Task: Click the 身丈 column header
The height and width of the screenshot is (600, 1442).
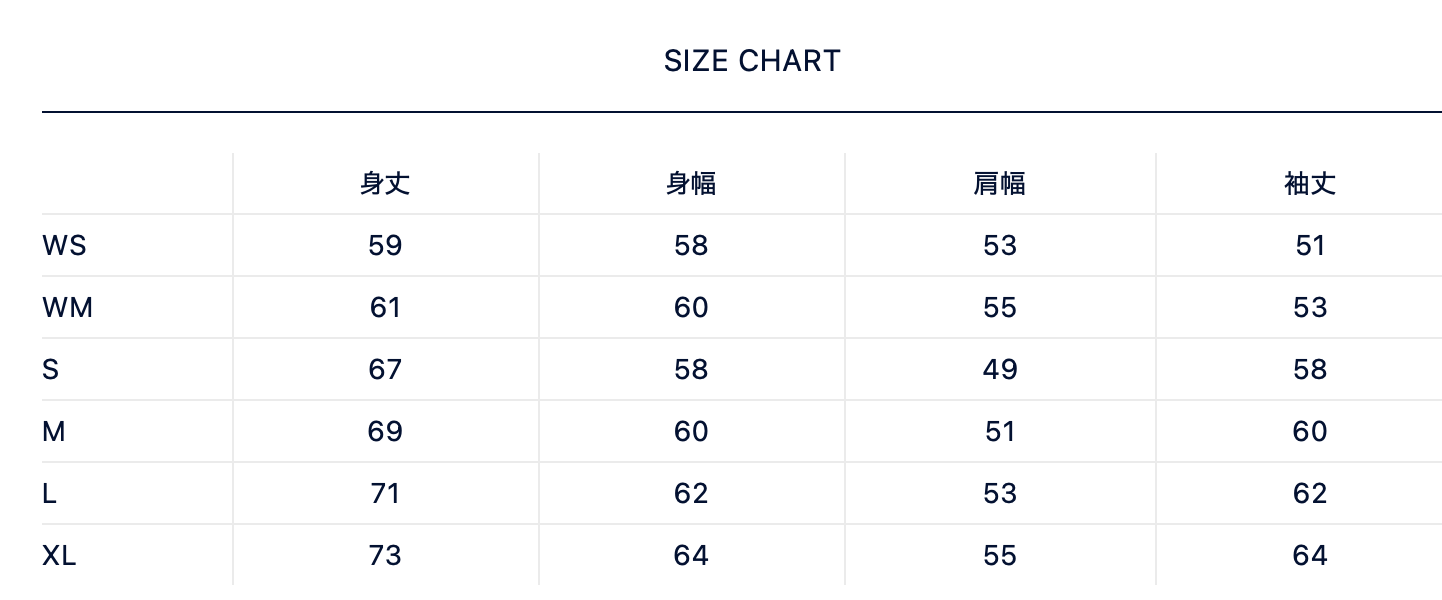Action: pyautogui.click(x=385, y=184)
